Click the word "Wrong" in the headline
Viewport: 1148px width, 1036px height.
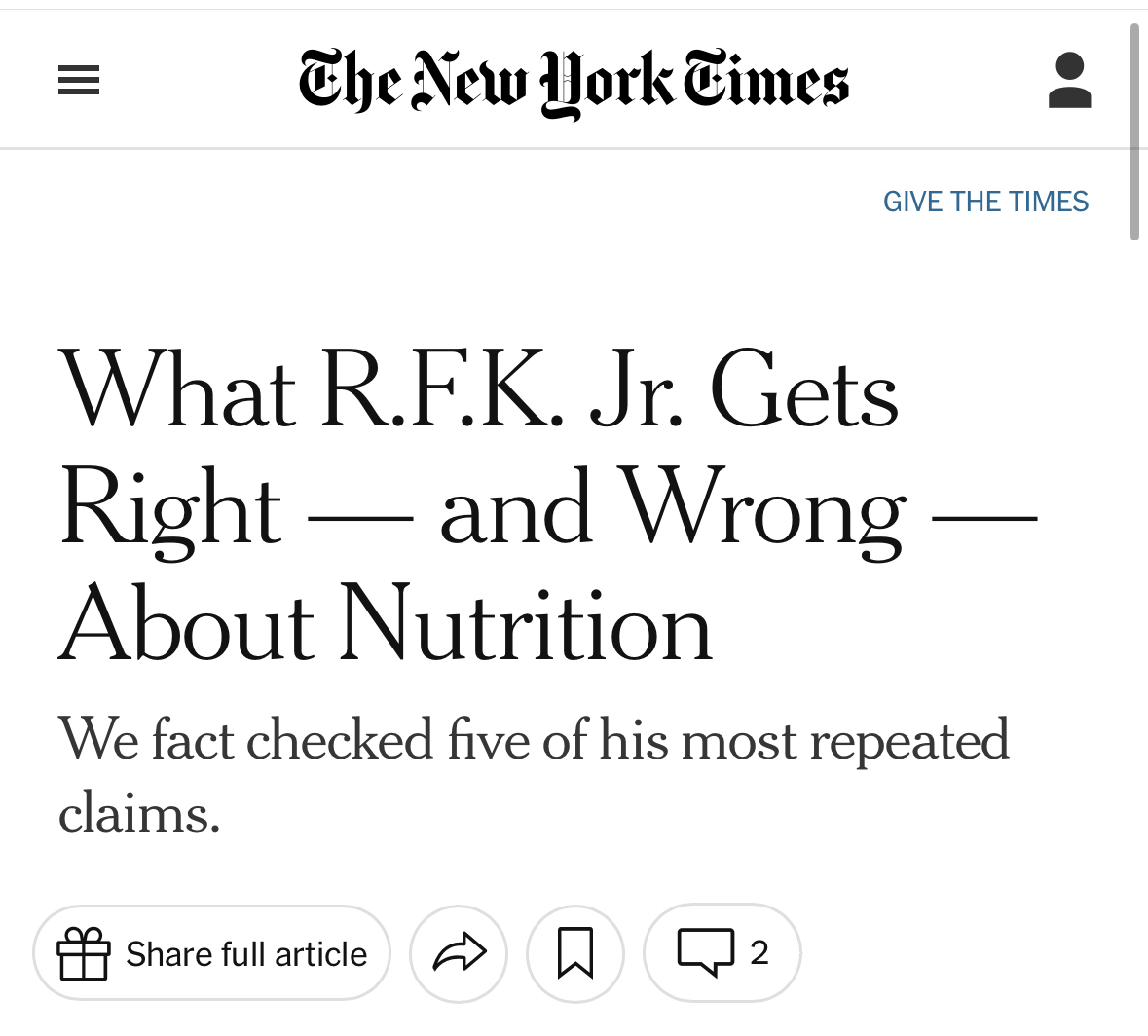pyautogui.click(x=764, y=510)
